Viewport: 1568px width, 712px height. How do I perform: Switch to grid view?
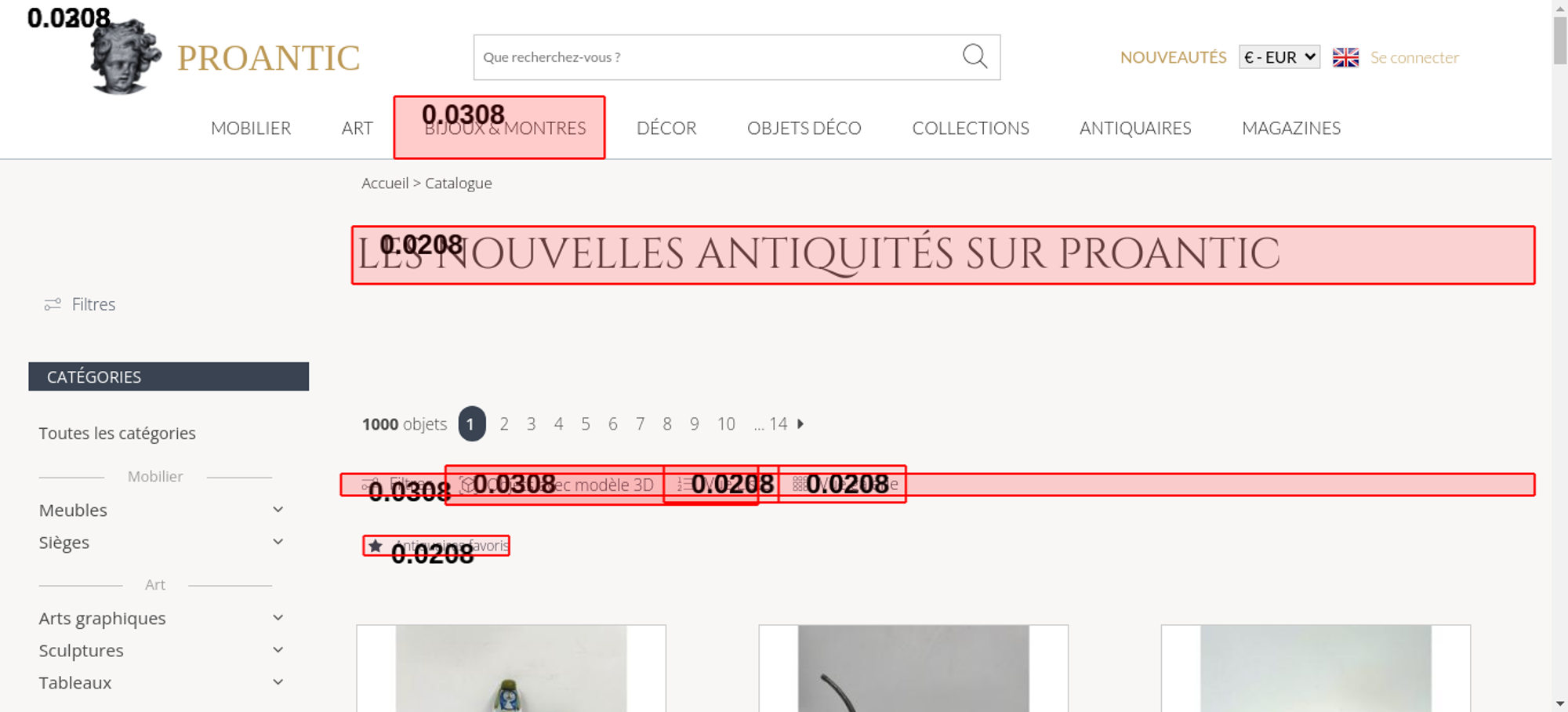coord(843,485)
